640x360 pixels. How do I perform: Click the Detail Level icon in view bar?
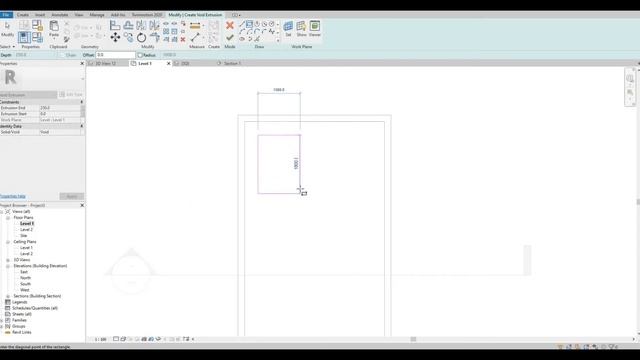tap(116, 339)
